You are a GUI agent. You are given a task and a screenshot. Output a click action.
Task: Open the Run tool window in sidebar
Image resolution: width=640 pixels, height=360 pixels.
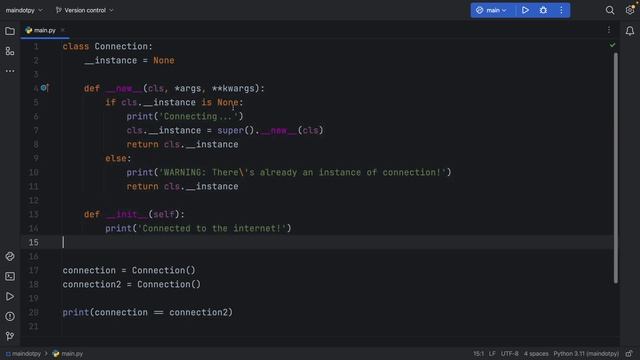tap(10, 296)
